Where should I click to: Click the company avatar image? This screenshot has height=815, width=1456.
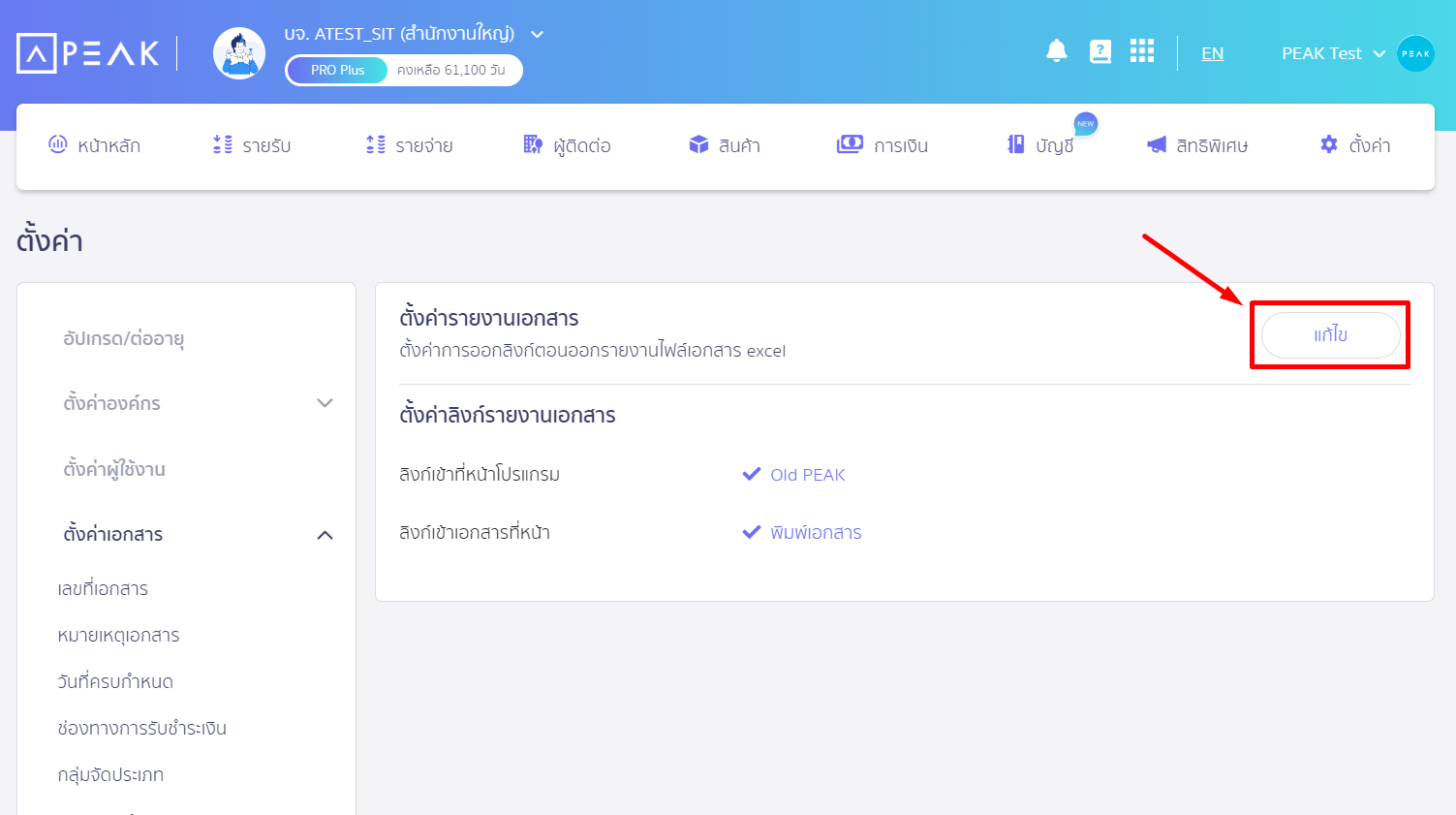pyautogui.click(x=239, y=53)
